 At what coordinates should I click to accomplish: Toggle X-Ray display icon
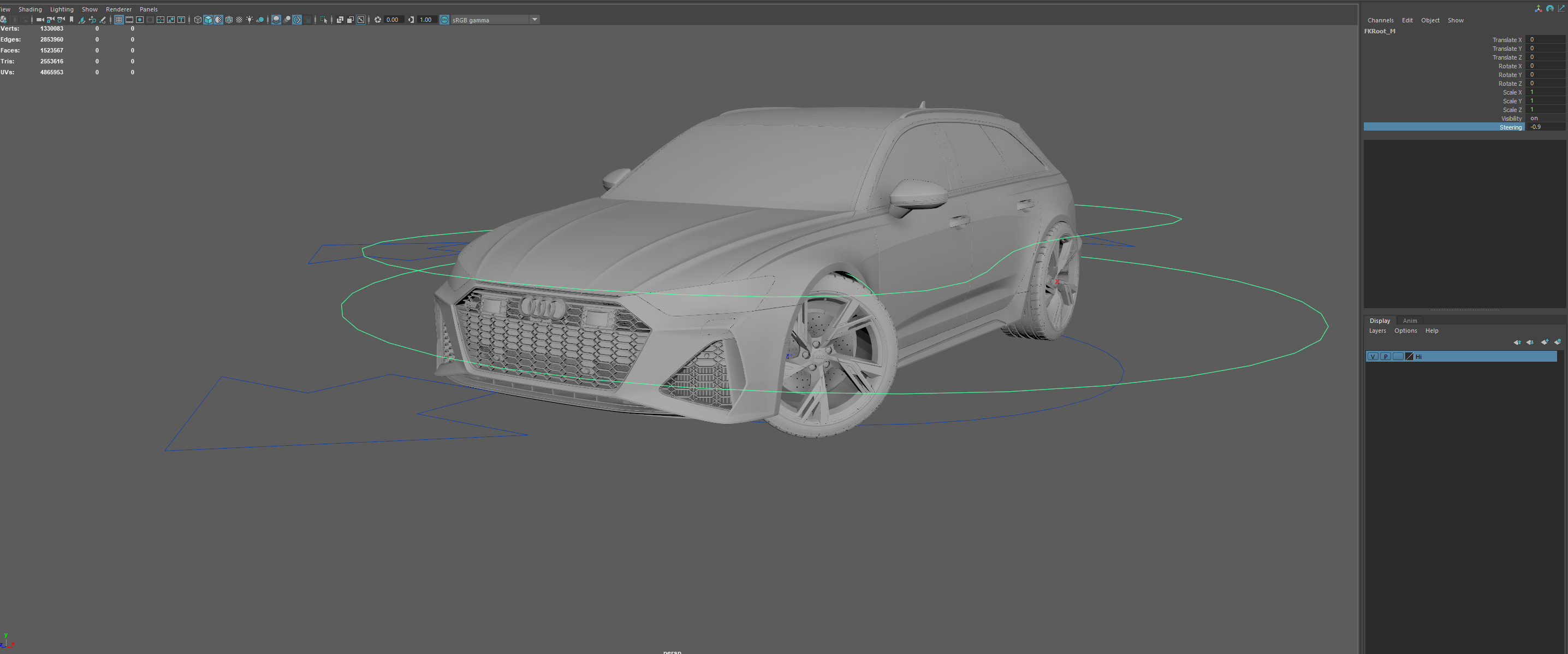coord(340,20)
